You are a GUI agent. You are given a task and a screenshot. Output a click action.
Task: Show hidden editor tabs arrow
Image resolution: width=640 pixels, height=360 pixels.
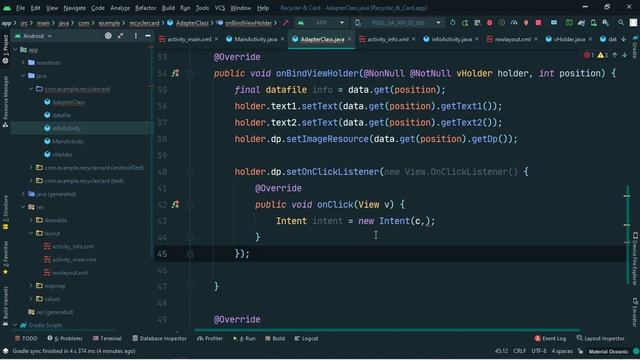point(623,39)
